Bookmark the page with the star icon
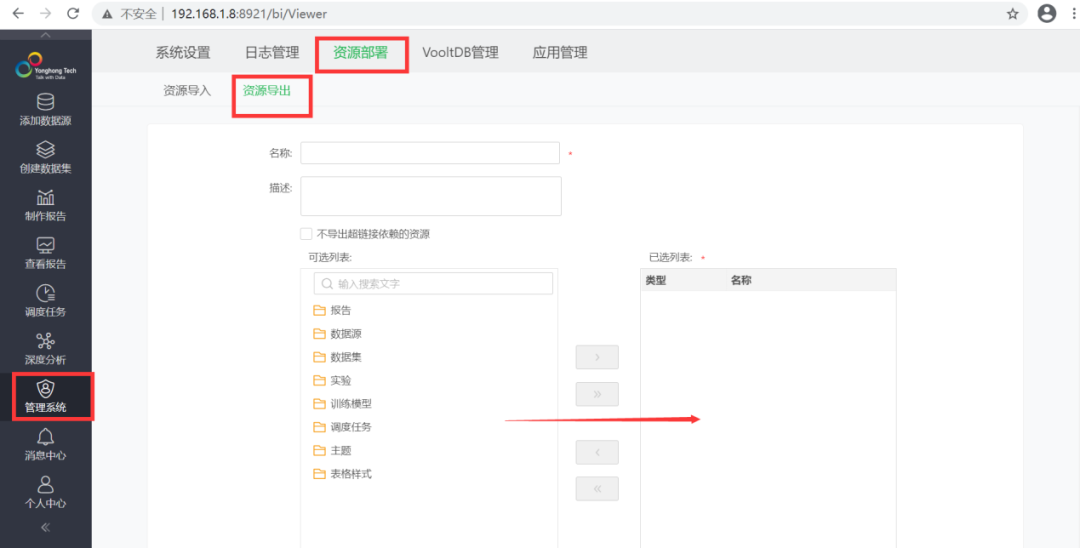 coord(1012,14)
